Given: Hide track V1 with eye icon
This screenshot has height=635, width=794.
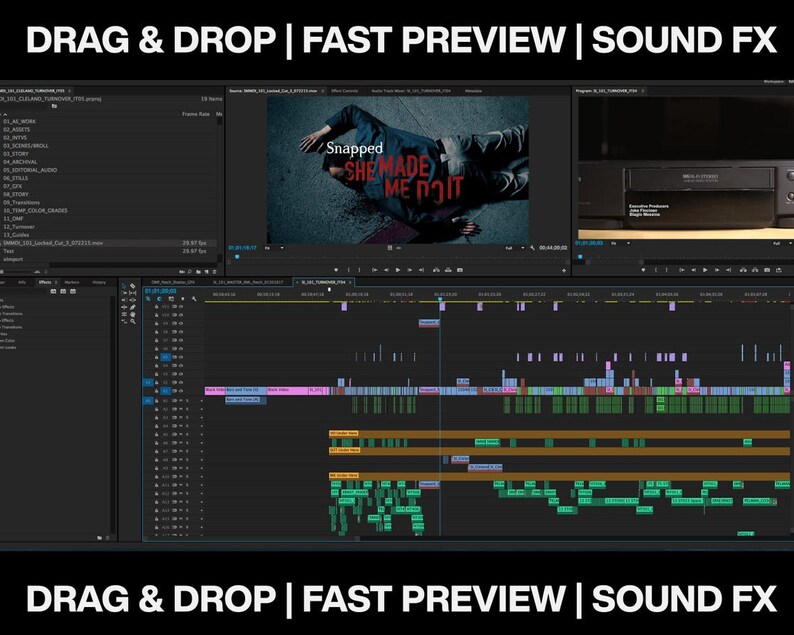Looking at the screenshot, I should coord(181,391).
